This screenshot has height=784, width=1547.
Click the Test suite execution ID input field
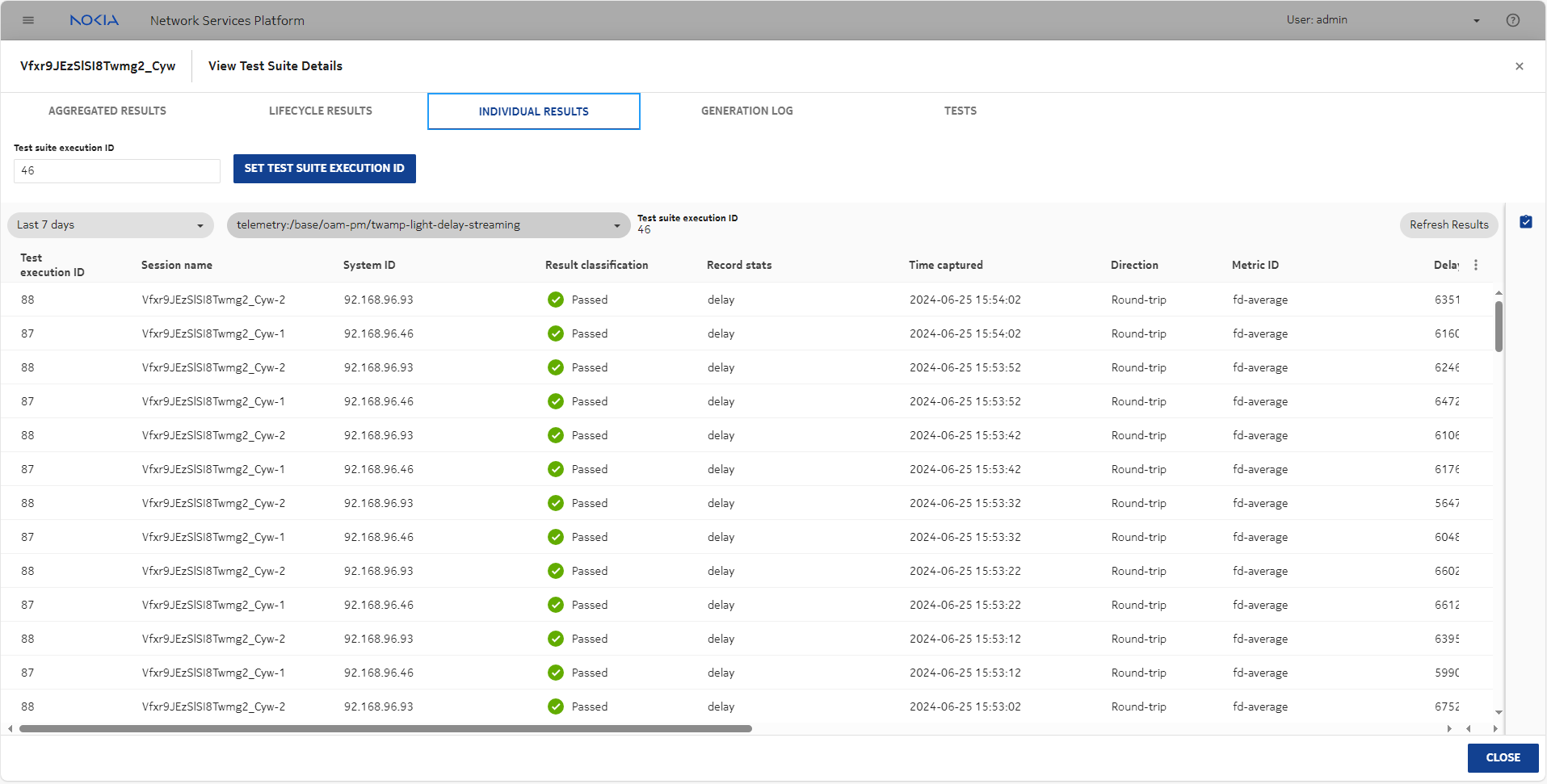pos(117,170)
